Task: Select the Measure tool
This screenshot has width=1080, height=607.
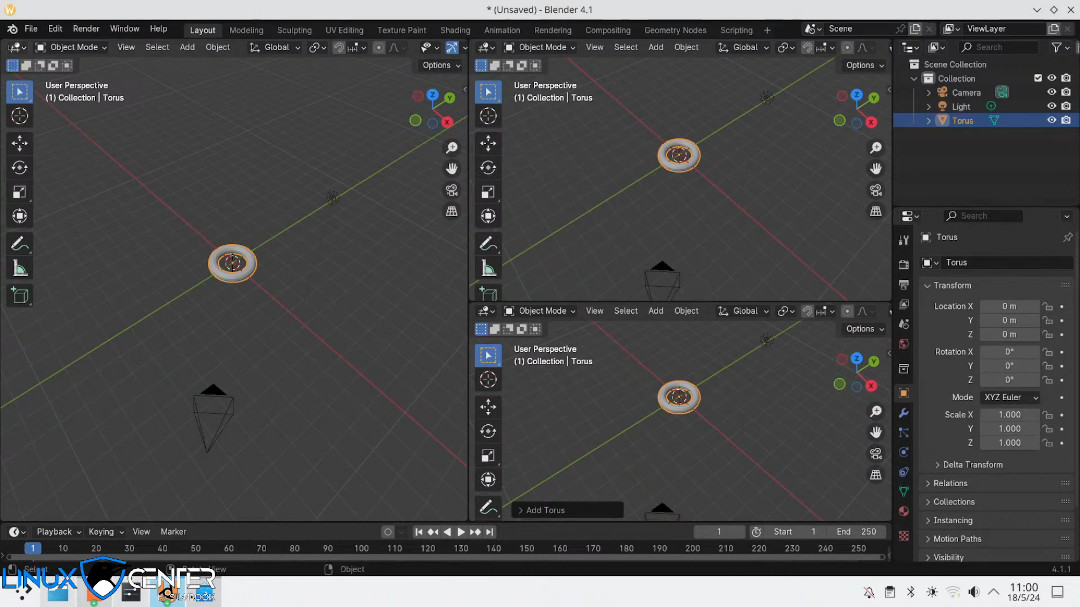Action: coord(19,267)
